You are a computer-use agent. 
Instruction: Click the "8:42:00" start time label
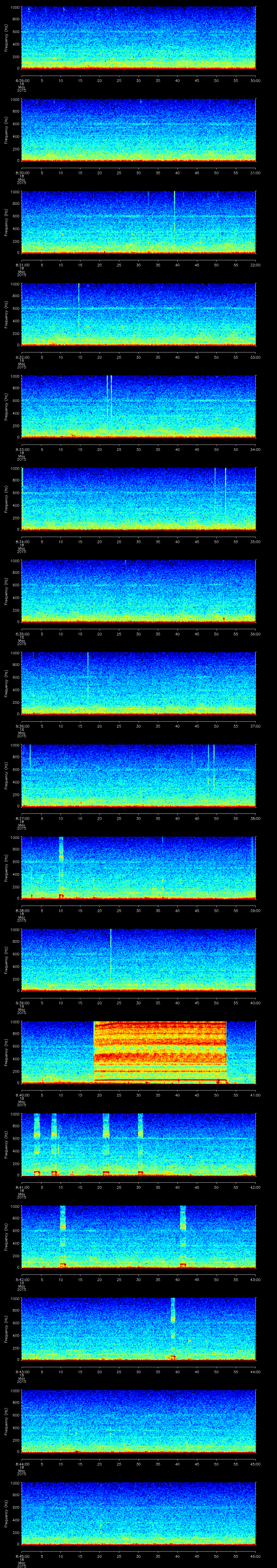point(22,1279)
